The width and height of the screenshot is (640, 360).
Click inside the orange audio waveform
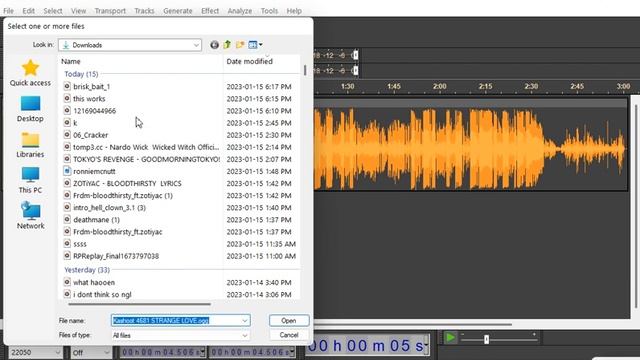(x=469, y=149)
